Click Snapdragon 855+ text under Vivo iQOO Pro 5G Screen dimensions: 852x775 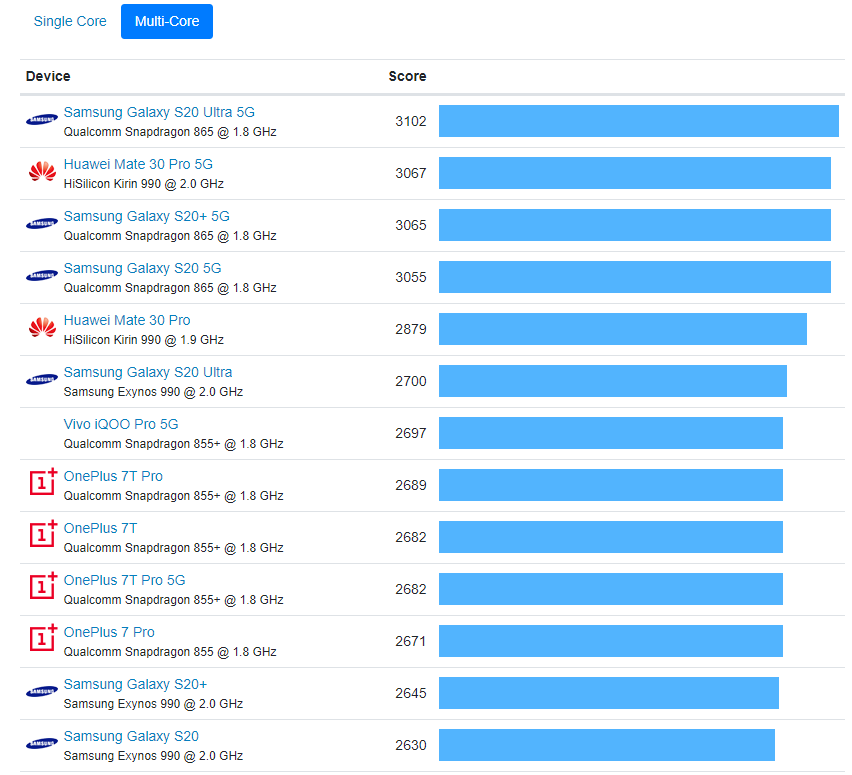click(173, 443)
